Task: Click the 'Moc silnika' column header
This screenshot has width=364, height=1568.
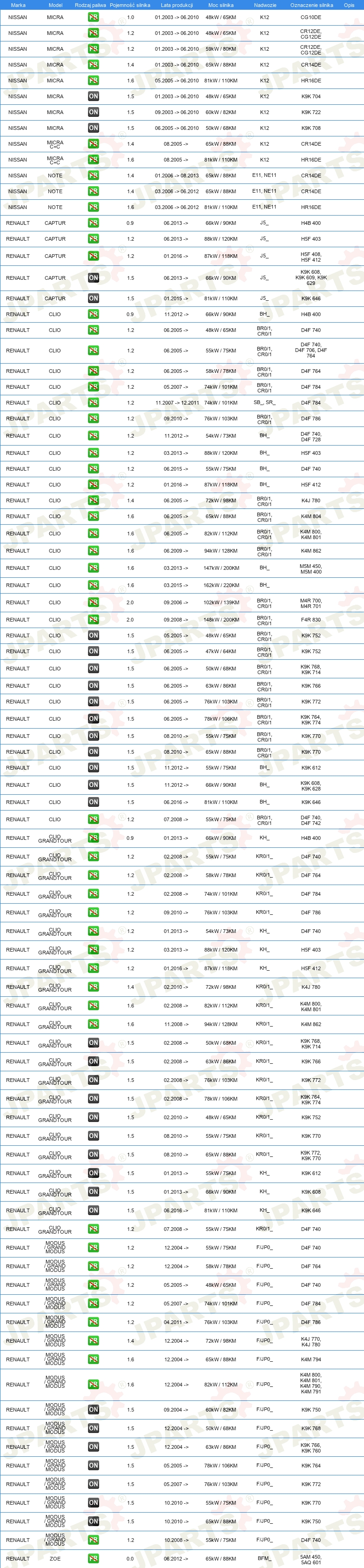Action: pyautogui.click(x=221, y=5)
